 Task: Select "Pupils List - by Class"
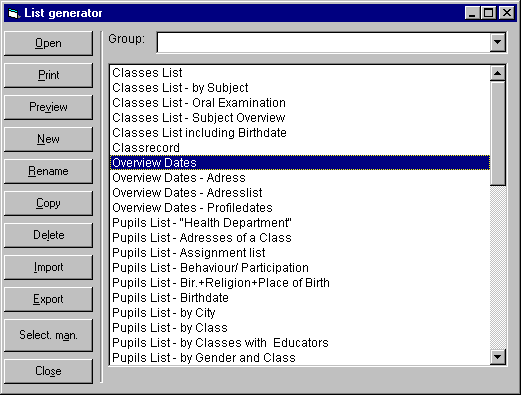(300, 328)
